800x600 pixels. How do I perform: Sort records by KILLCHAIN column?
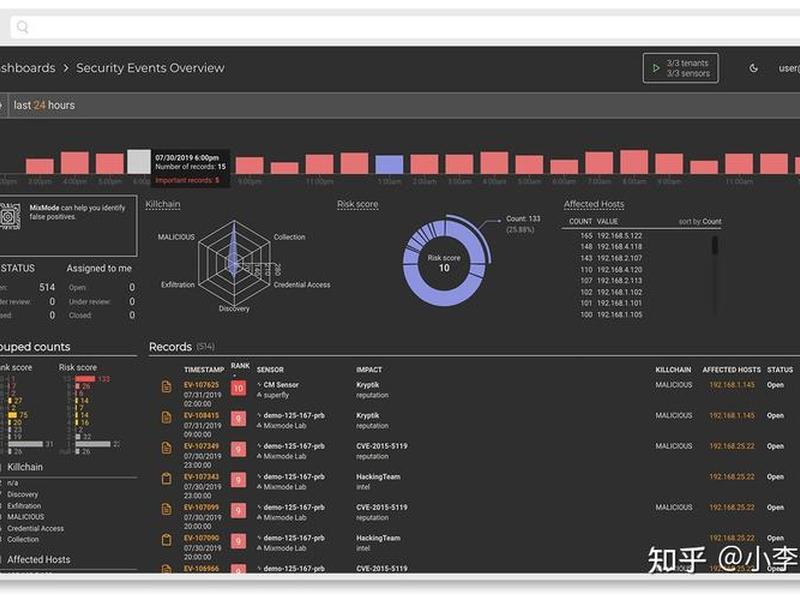[x=673, y=369]
